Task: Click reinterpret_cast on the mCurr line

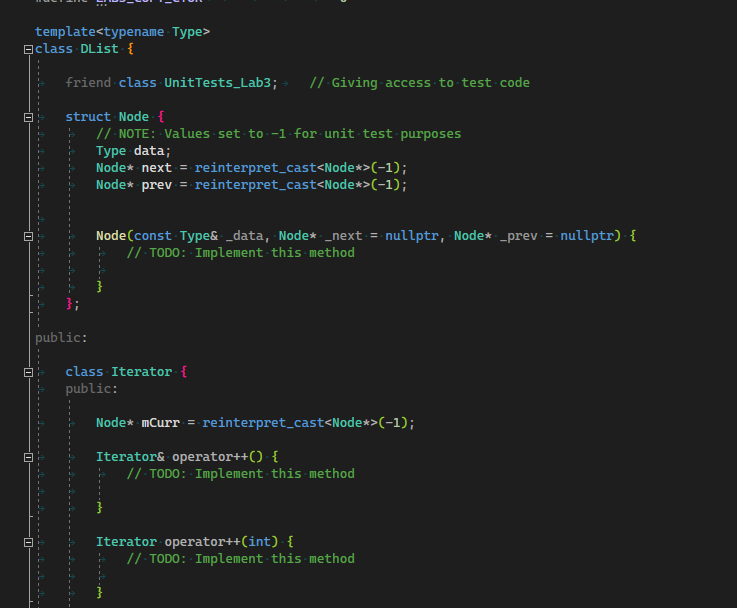Action: click(263, 423)
